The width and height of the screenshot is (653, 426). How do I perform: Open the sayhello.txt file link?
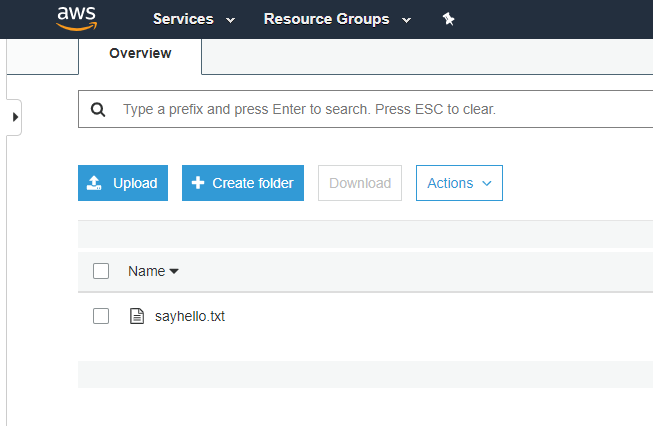pyautogui.click(x=190, y=317)
